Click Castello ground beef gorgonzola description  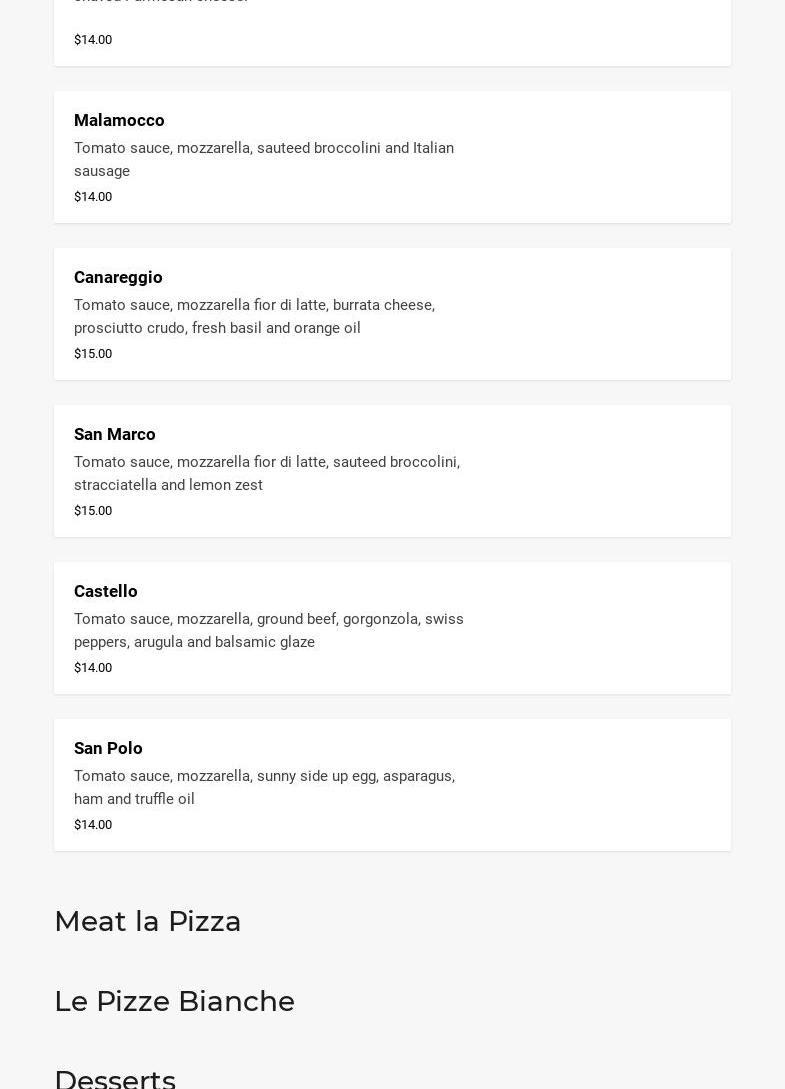pyautogui.click(x=268, y=631)
